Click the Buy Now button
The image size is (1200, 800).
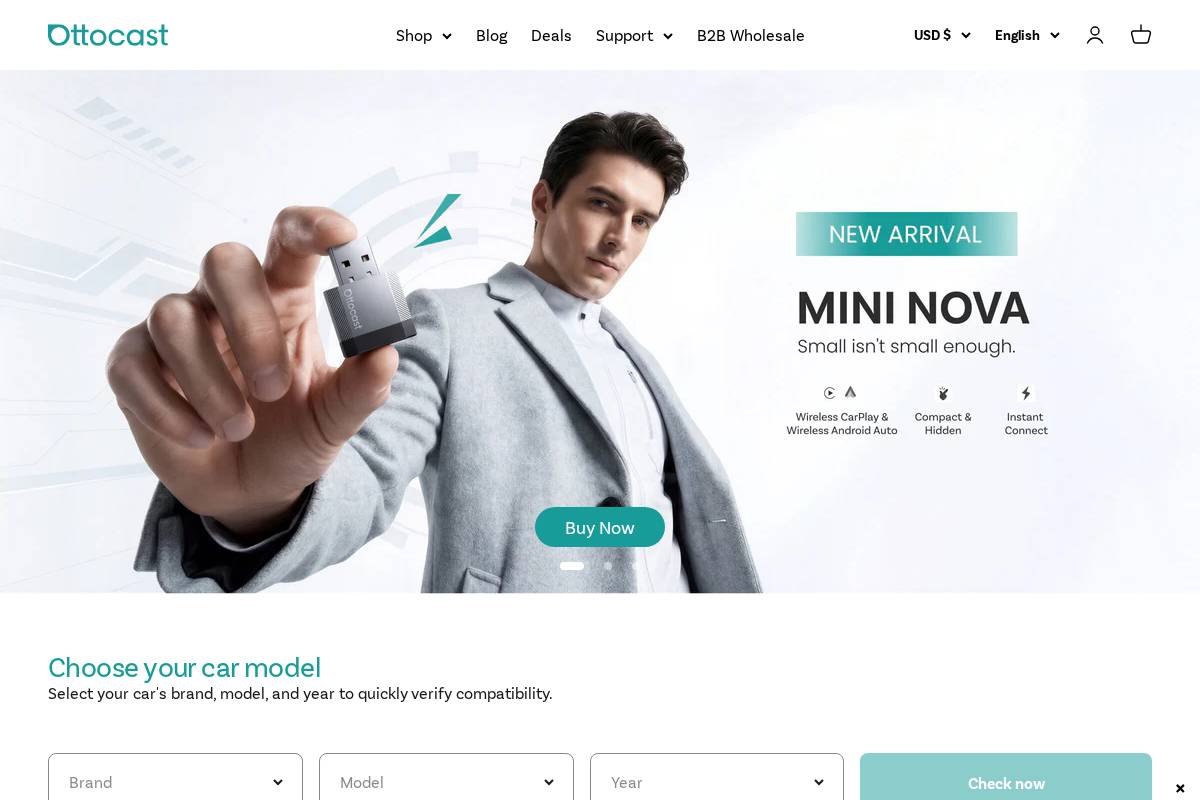pyautogui.click(x=600, y=527)
